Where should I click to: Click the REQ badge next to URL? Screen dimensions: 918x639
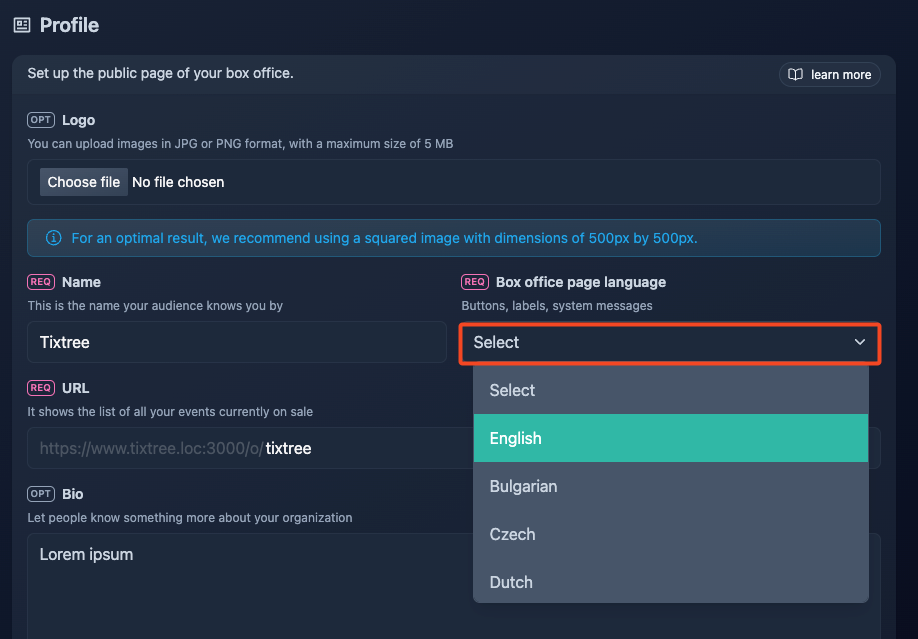tap(41, 388)
